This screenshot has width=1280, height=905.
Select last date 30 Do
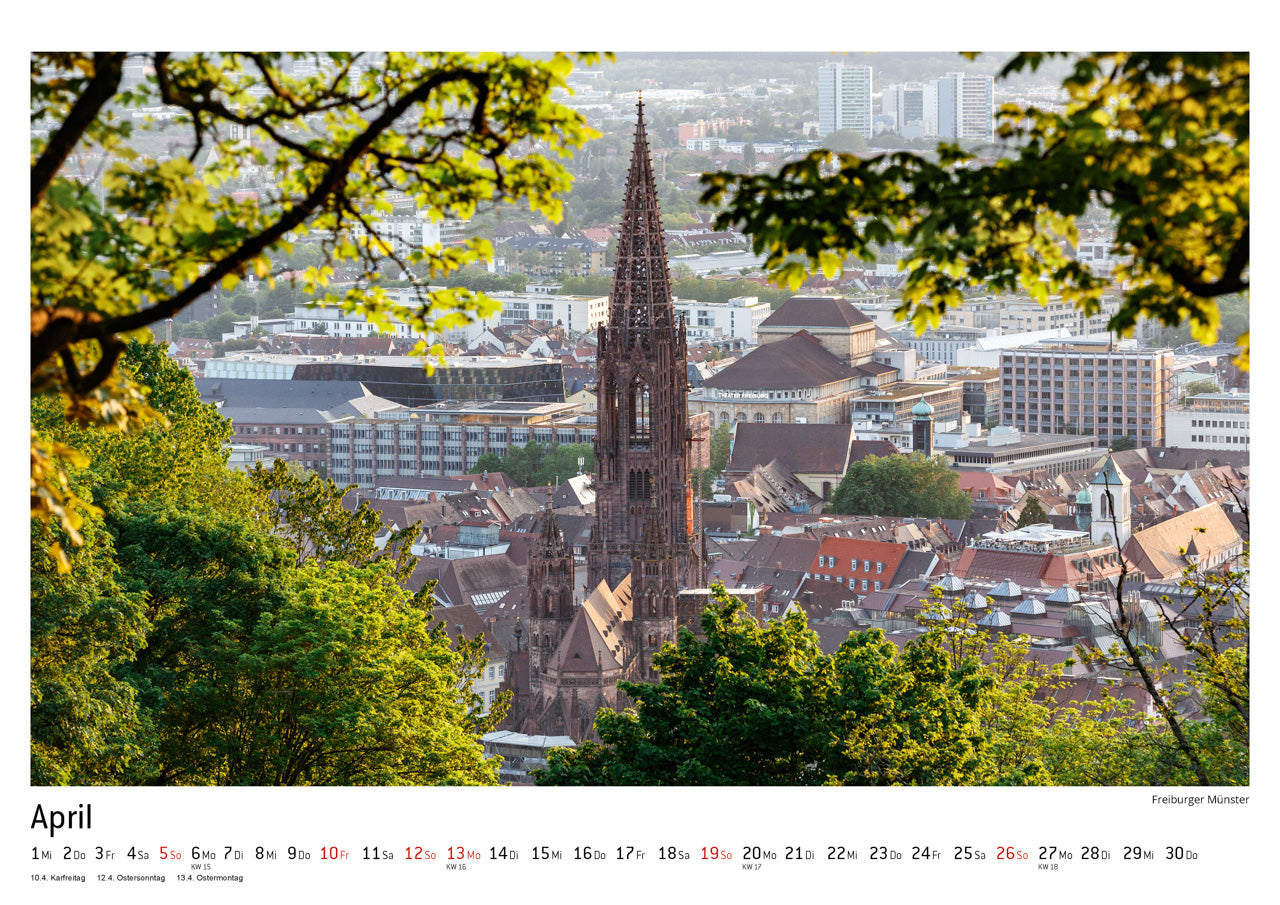tap(1181, 854)
